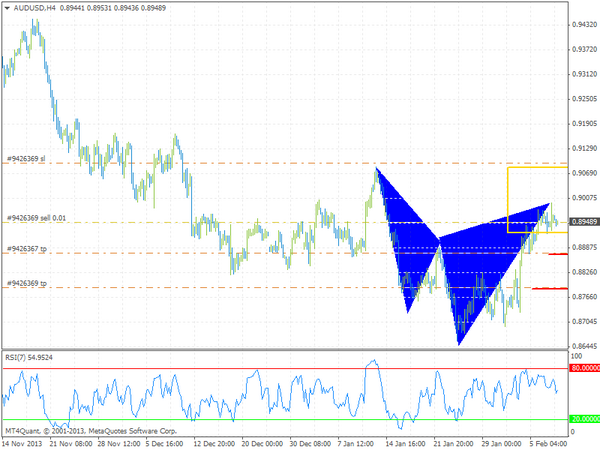600x450 pixels.
Task: Click the red 80.0000 RSI level tag
Action: click(x=585, y=368)
